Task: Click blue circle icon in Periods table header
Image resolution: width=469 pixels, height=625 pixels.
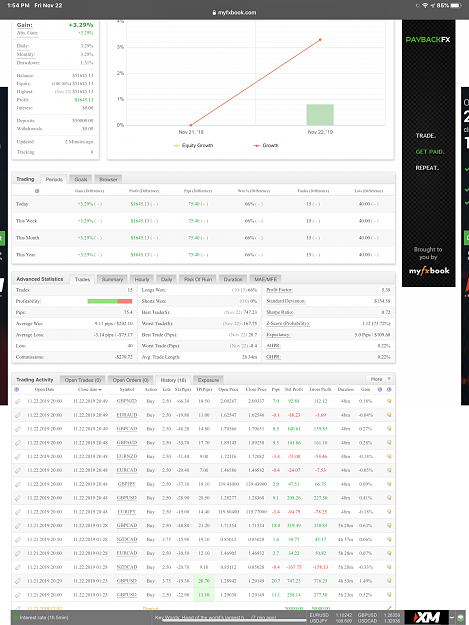Action: pyautogui.click(x=37, y=191)
